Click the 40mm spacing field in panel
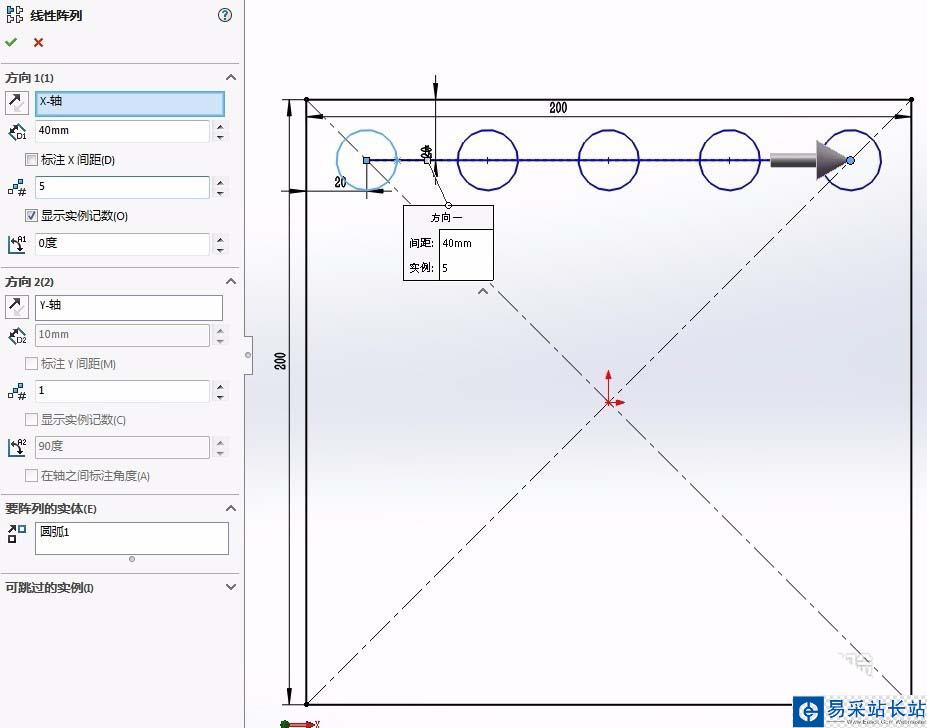927x728 pixels. pos(122,131)
